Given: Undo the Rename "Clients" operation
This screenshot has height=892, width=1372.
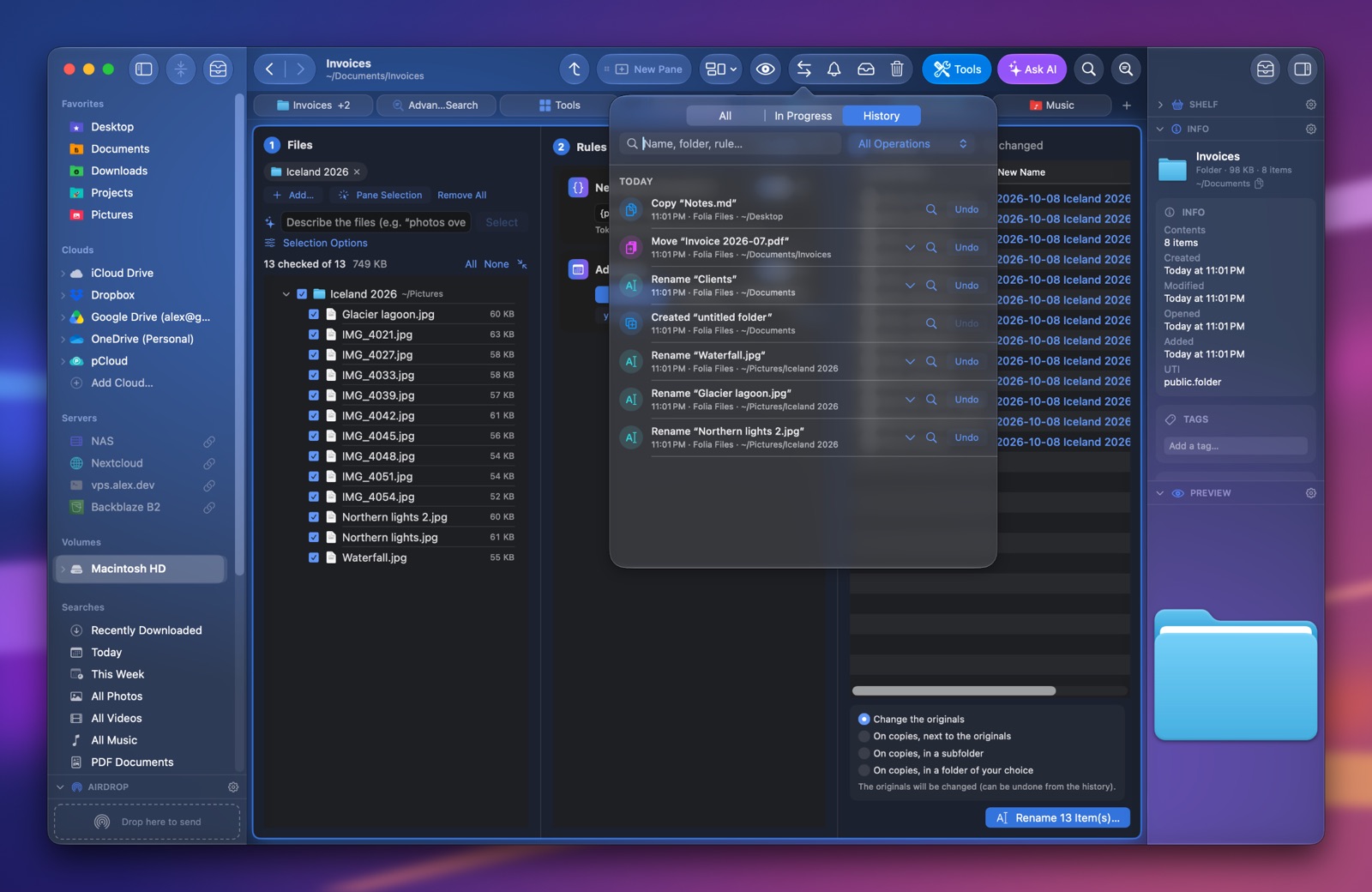Looking at the screenshot, I should (x=966, y=286).
